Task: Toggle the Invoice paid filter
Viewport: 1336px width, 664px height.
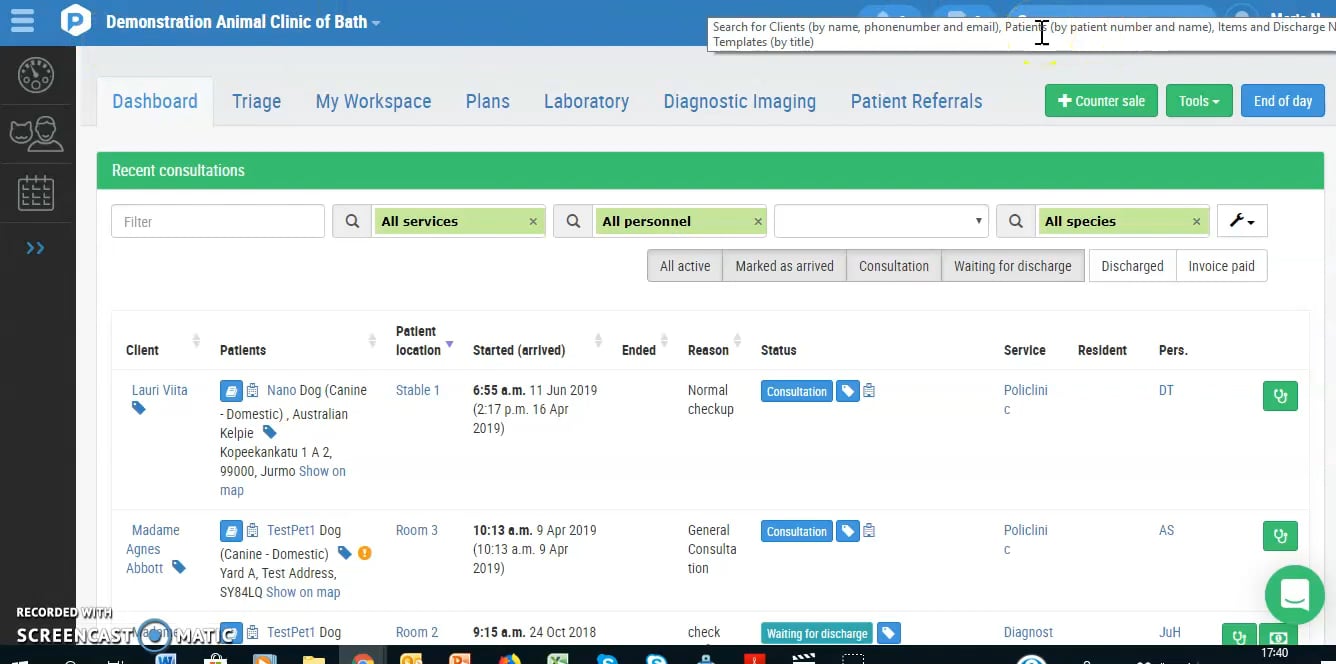Action: (x=1221, y=266)
